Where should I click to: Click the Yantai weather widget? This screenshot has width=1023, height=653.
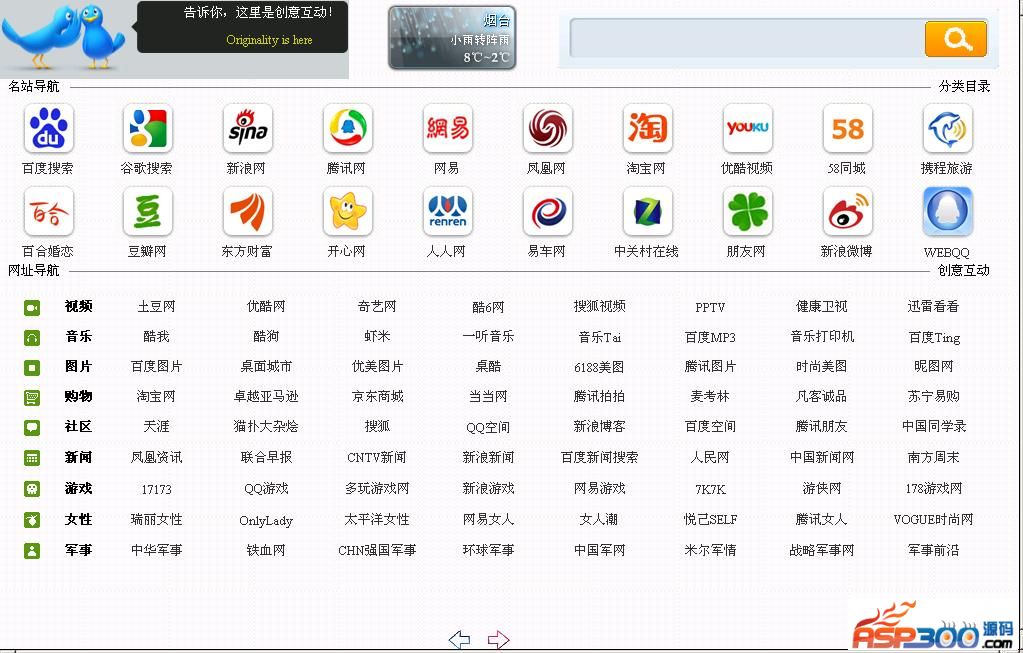[452, 38]
